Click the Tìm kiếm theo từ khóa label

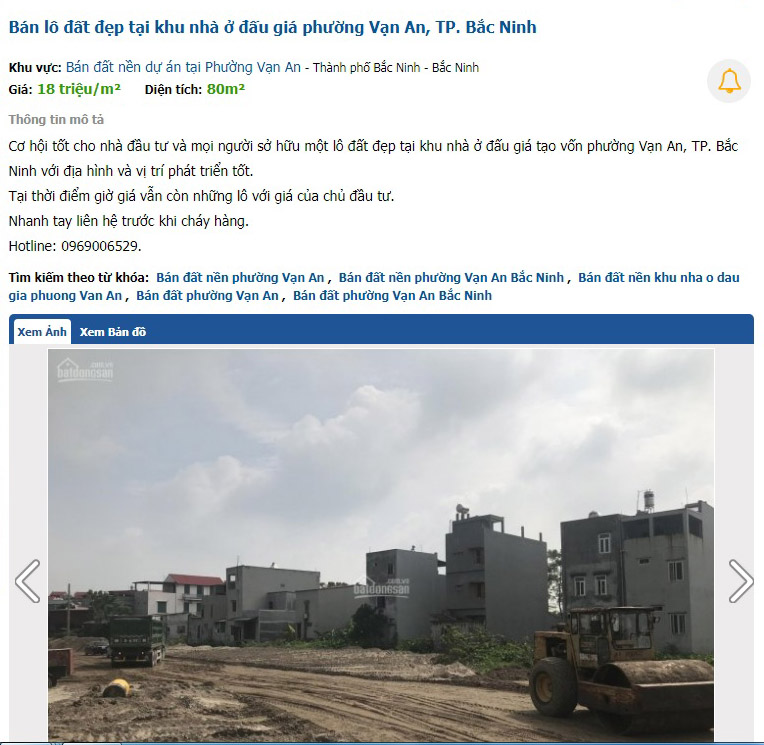coord(78,278)
